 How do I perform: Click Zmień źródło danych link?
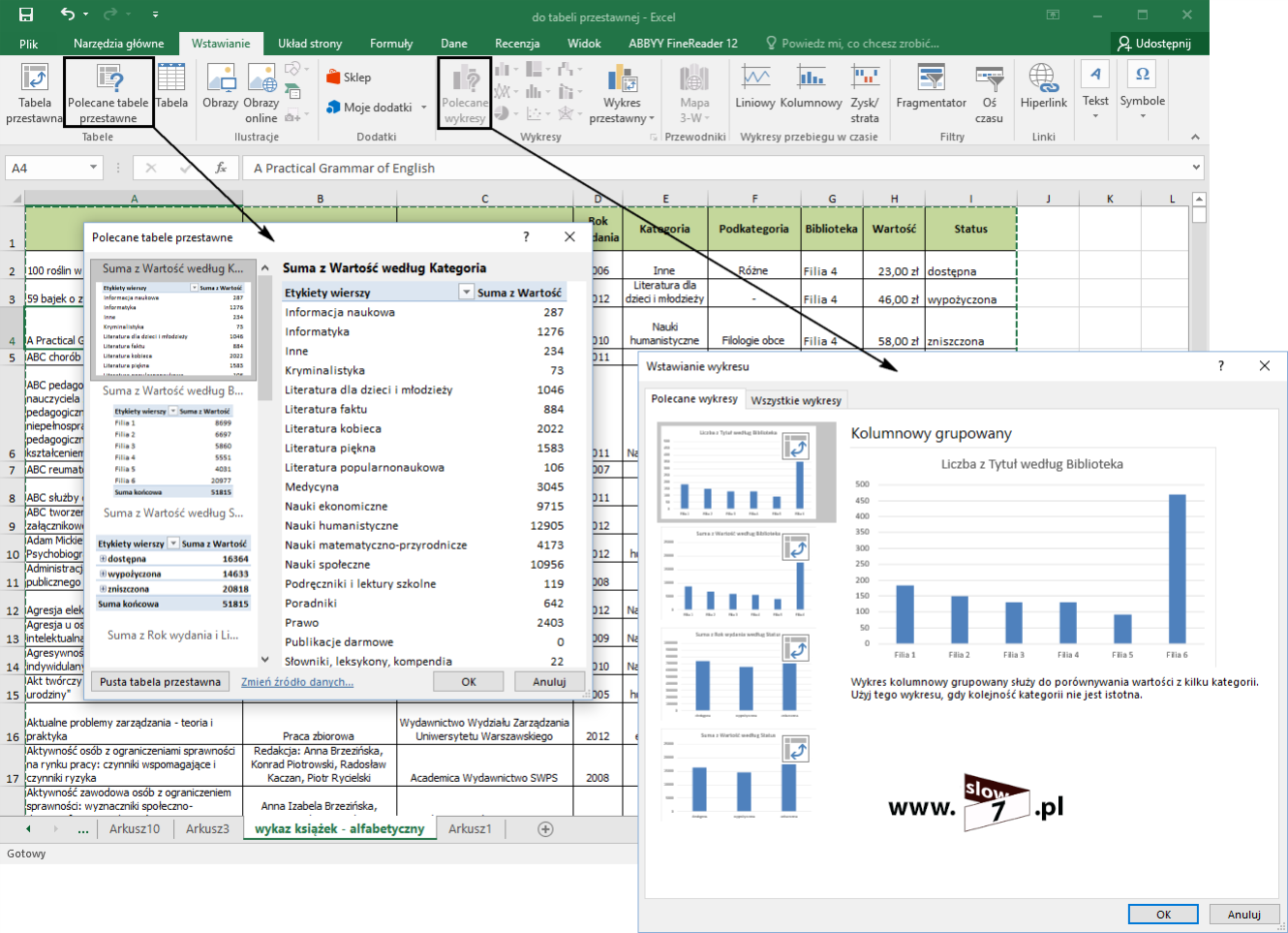pos(297,682)
